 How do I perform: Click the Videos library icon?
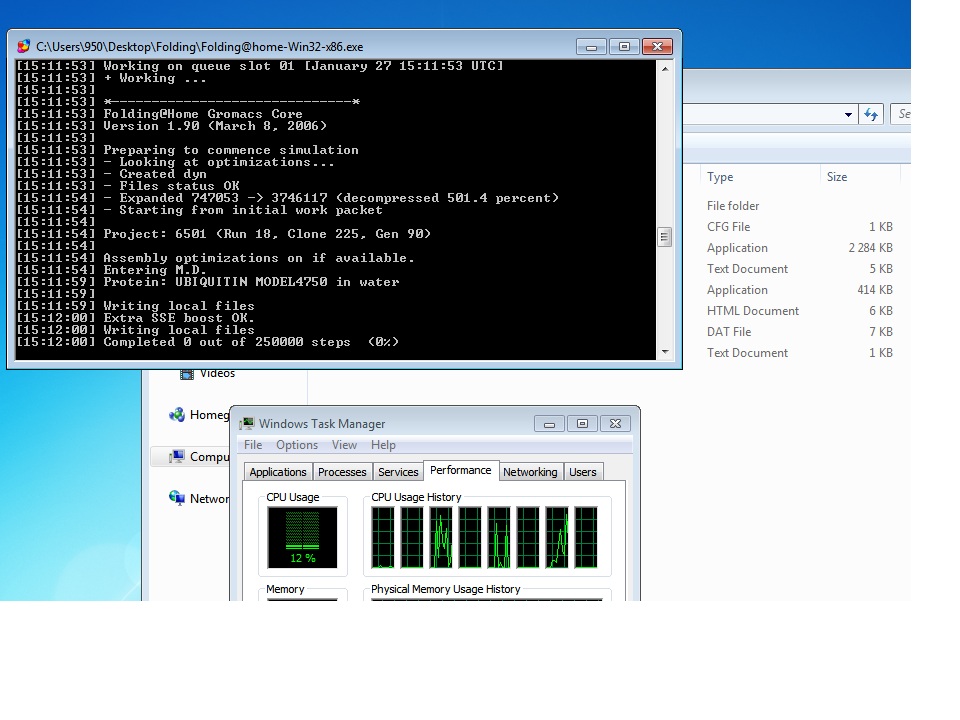187,374
